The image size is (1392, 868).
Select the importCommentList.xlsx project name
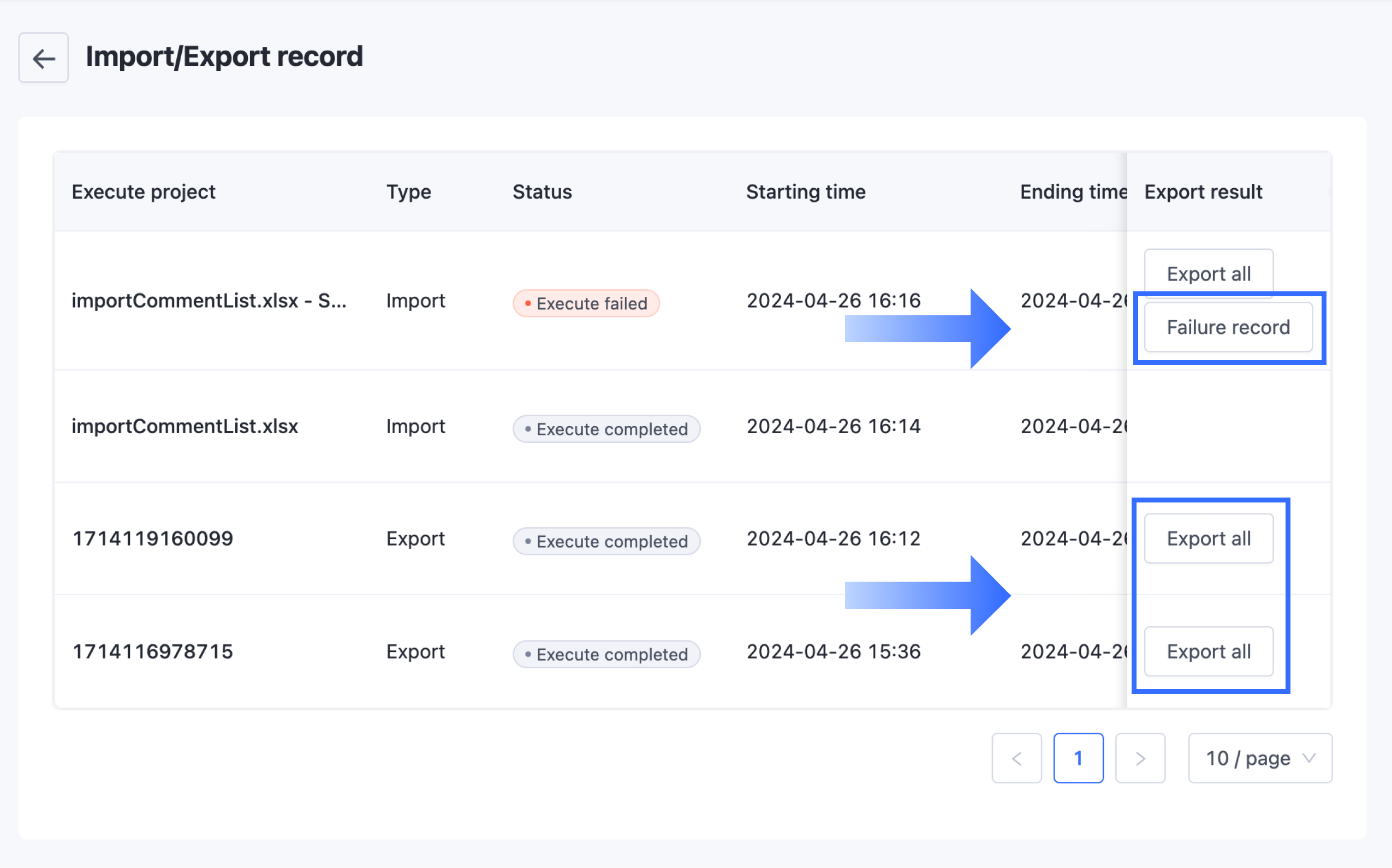tap(185, 427)
